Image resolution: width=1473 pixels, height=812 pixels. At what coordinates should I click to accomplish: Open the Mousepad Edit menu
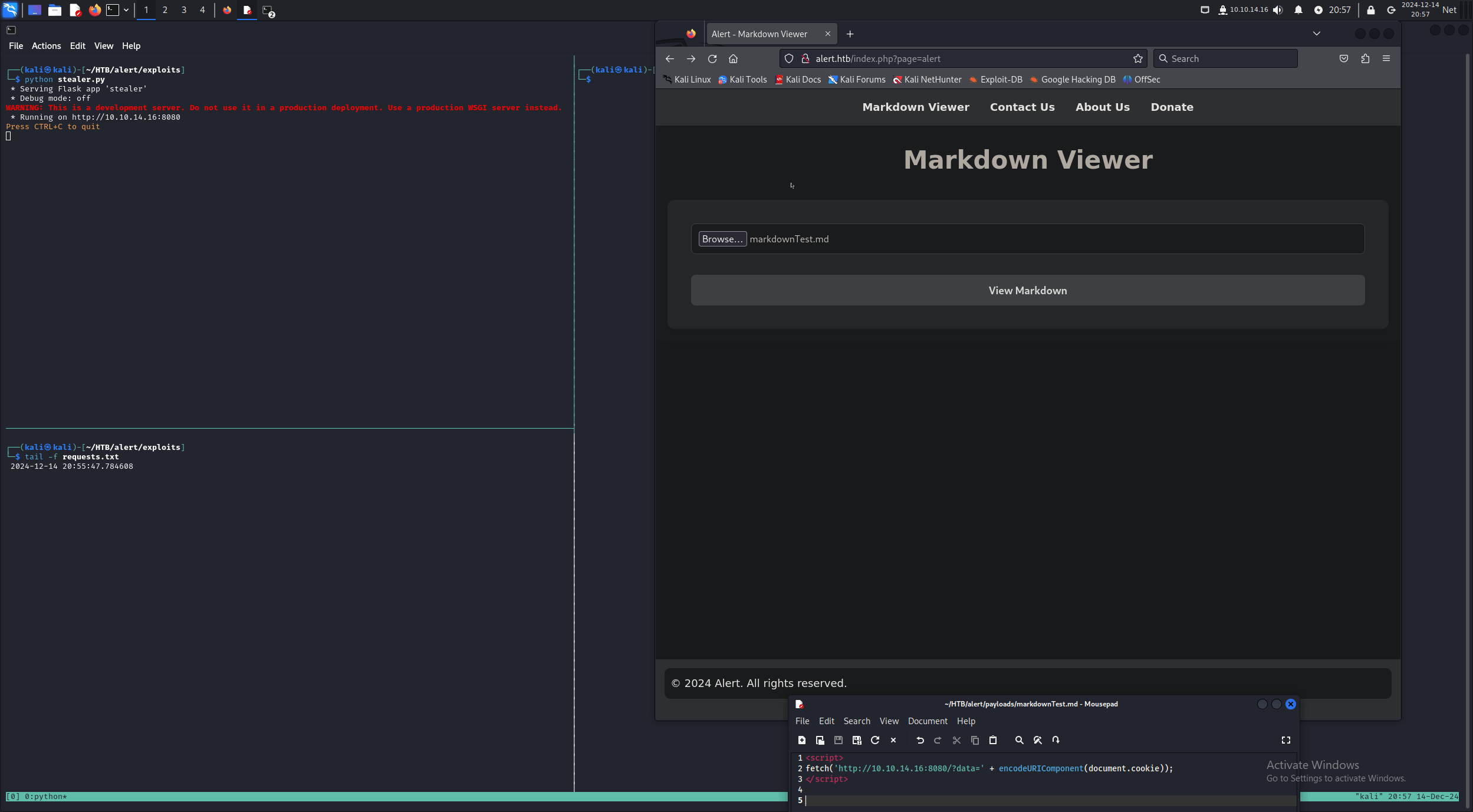click(827, 721)
